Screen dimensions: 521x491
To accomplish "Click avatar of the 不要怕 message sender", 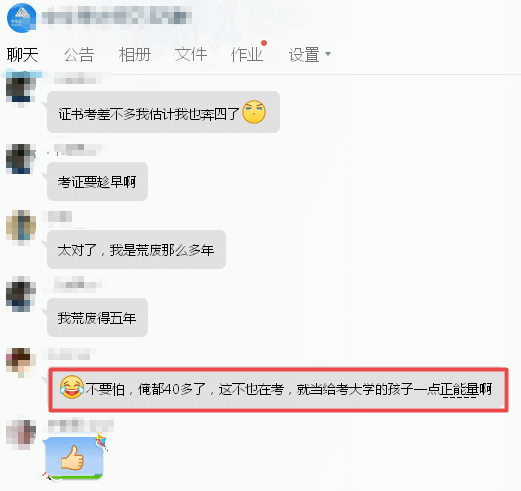I will pyautogui.click(x=21, y=360).
